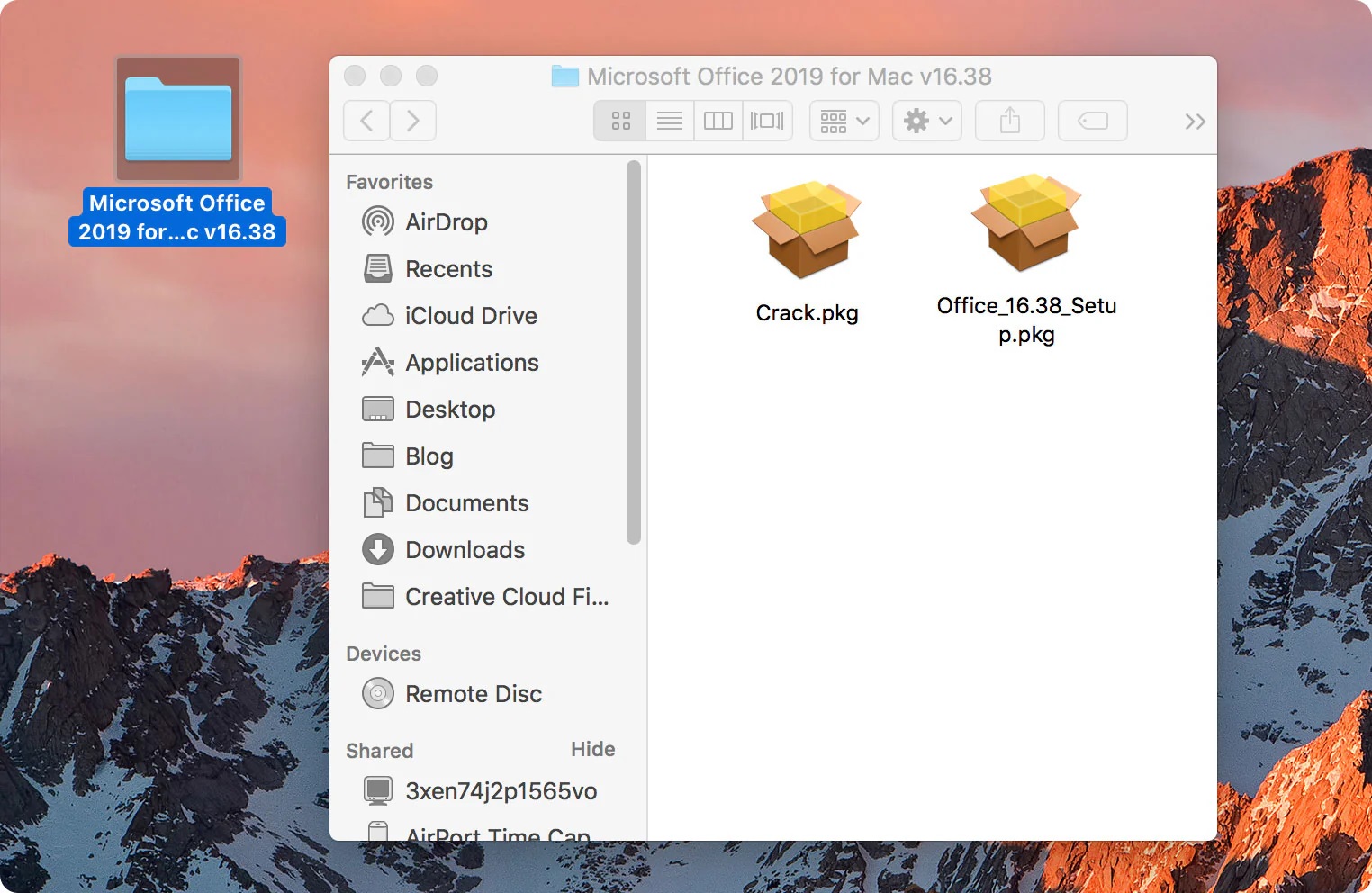Zoom the Finder window
This screenshot has height=893, width=1372.
[x=427, y=76]
